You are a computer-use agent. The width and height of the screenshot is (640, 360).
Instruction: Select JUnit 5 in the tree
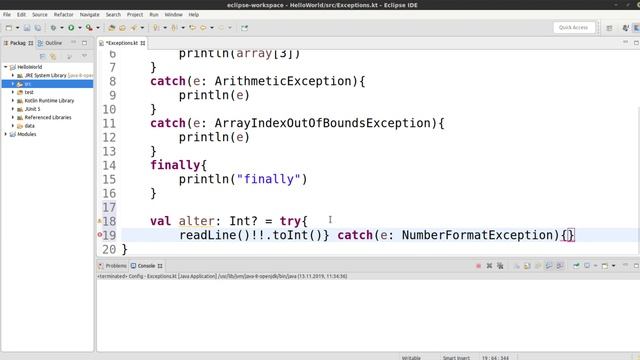pos(32,109)
